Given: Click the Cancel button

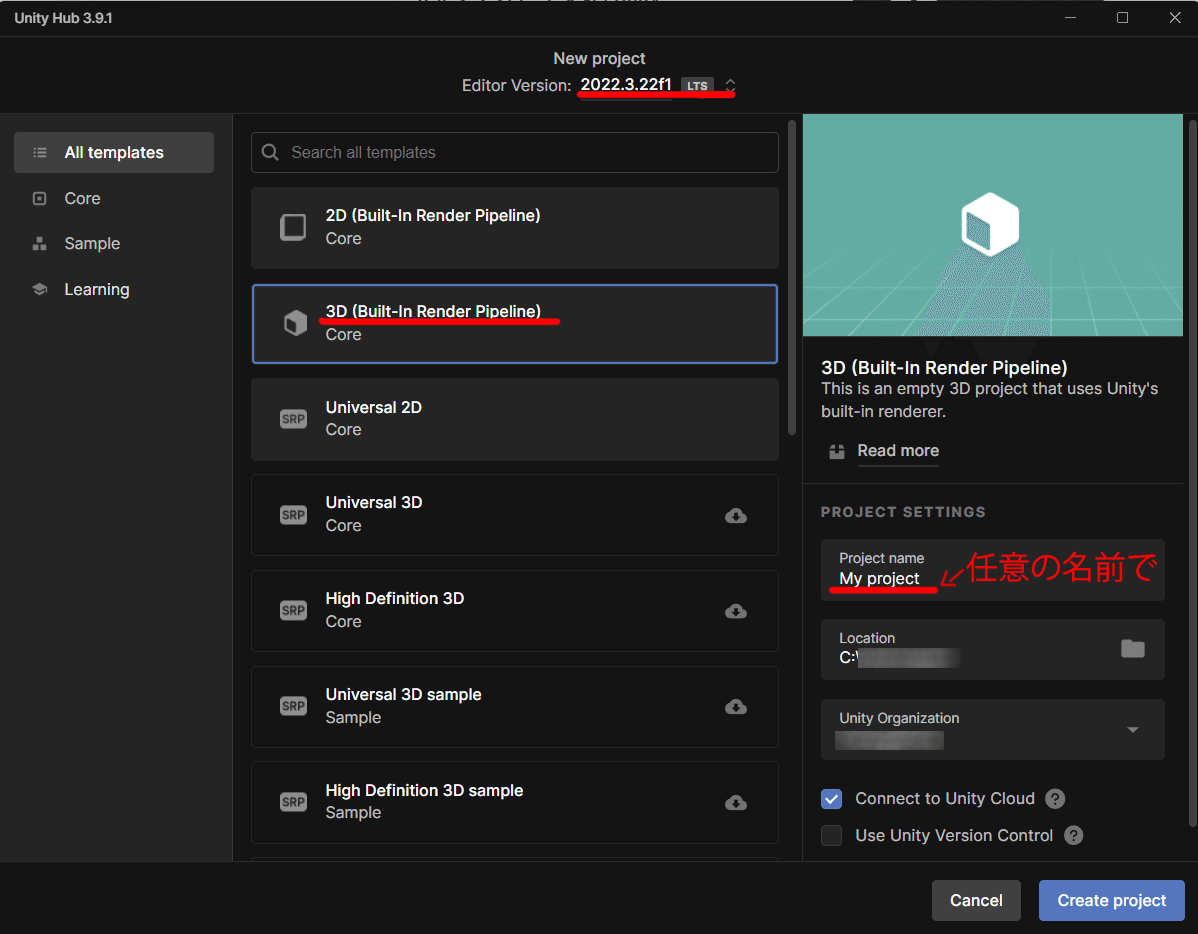Looking at the screenshot, I should click(976, 900).
